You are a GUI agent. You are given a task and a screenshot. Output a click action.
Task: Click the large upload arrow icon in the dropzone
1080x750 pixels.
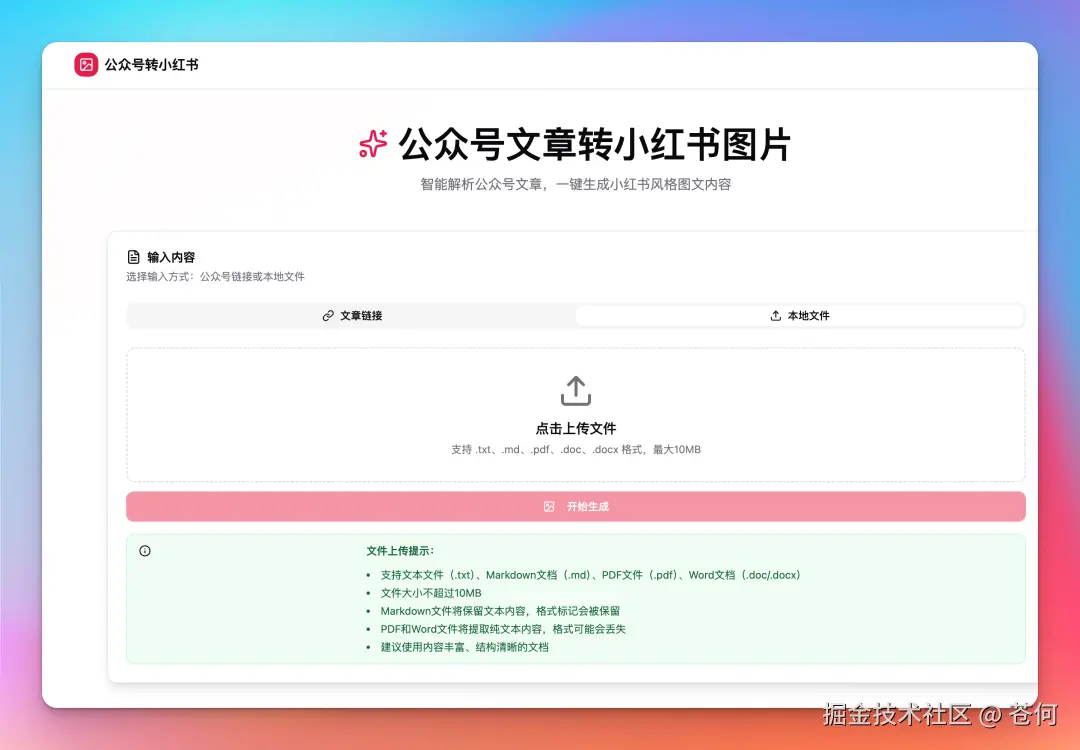point(576,390)
